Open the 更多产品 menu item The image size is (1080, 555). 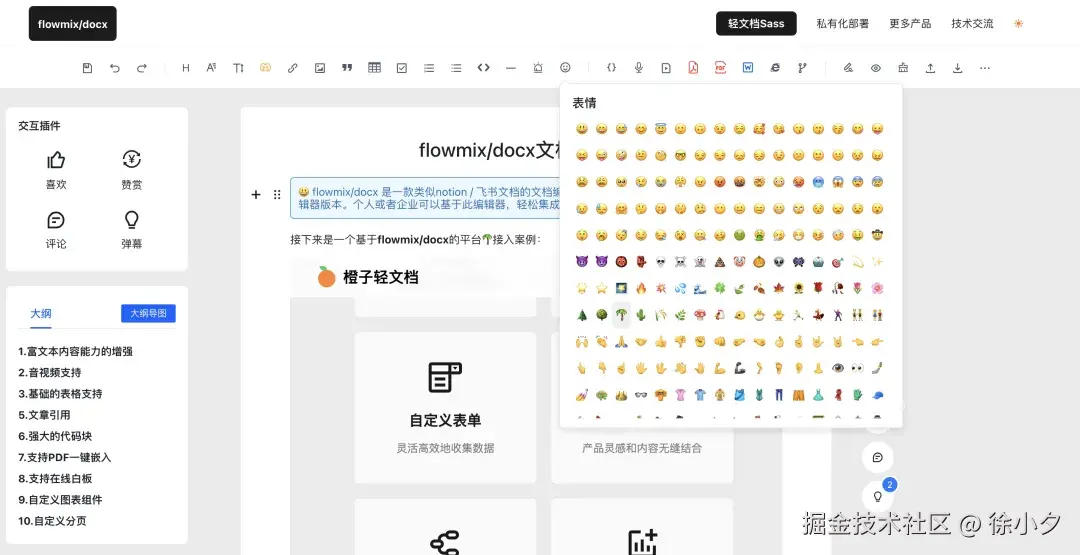(910, 23)
